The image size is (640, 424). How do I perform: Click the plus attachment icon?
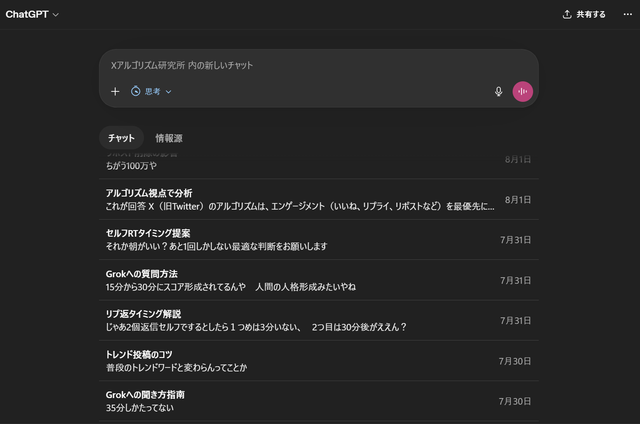point(115,92)
